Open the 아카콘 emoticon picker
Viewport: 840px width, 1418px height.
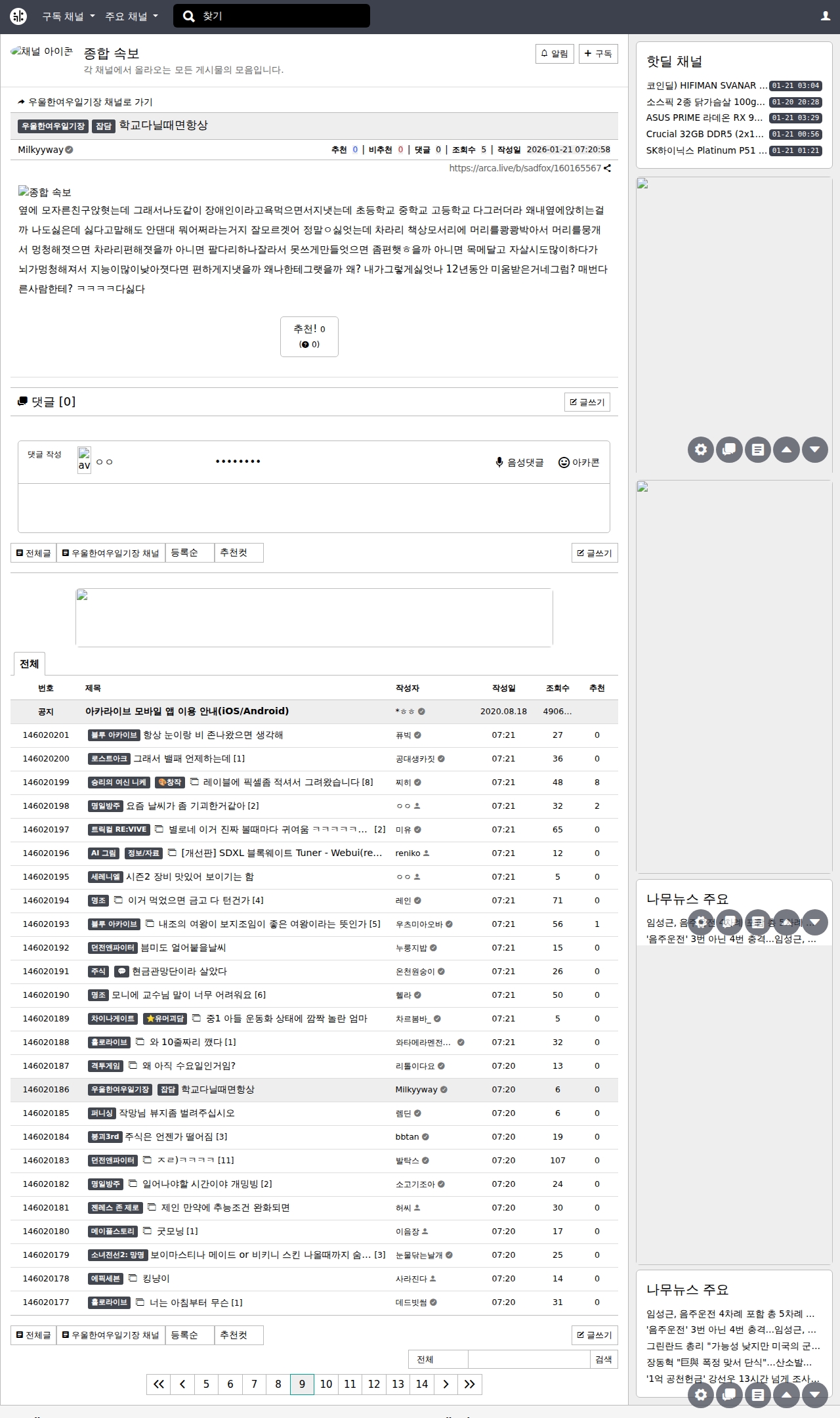[x=579, y=462]
